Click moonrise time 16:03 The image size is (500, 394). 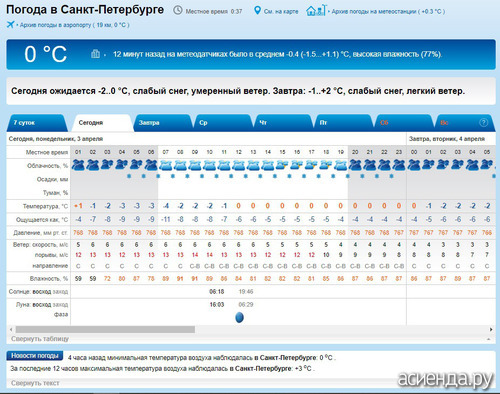coord(217,304)
